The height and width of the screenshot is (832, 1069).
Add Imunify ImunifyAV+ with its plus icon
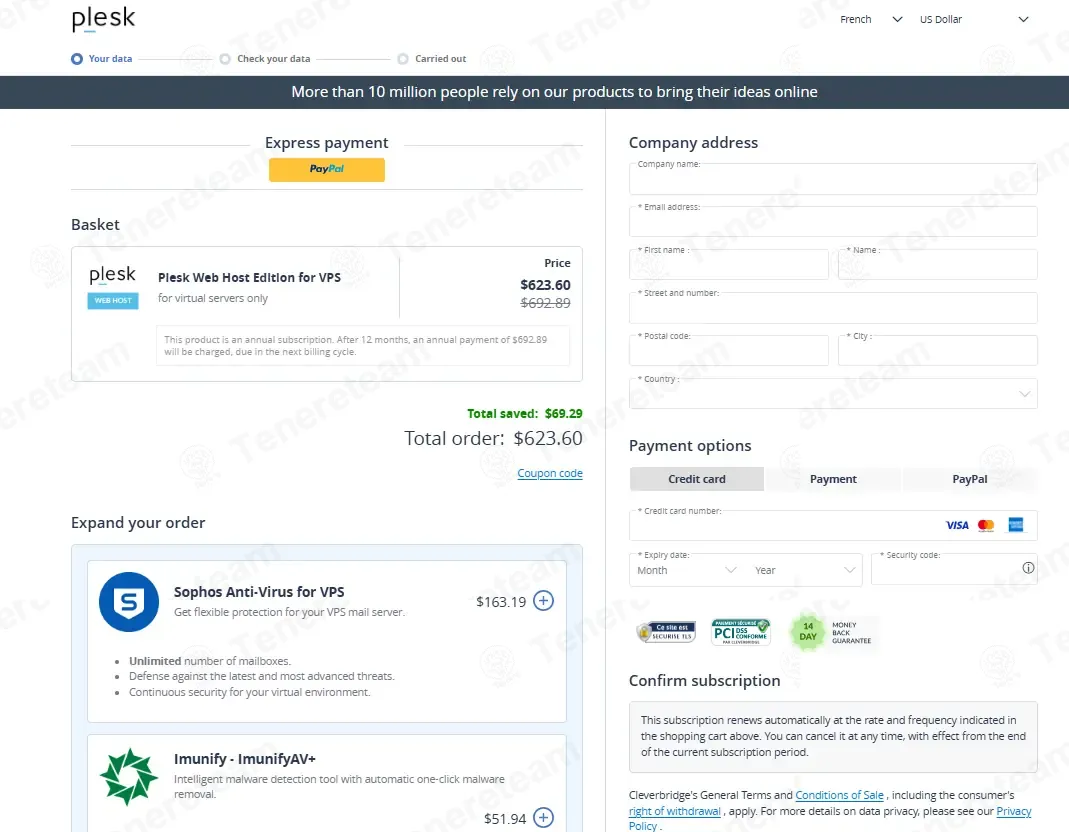543,817
